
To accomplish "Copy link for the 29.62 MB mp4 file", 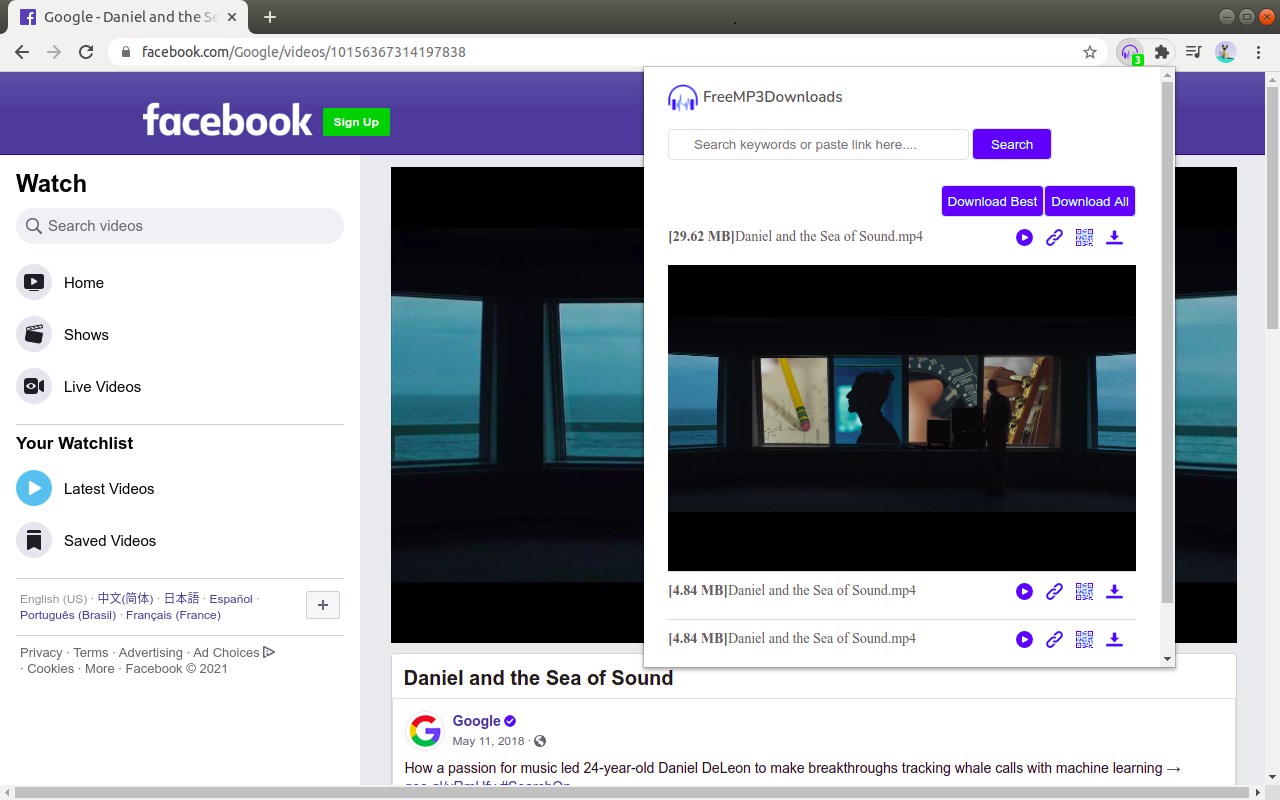I will point(1054,238).
